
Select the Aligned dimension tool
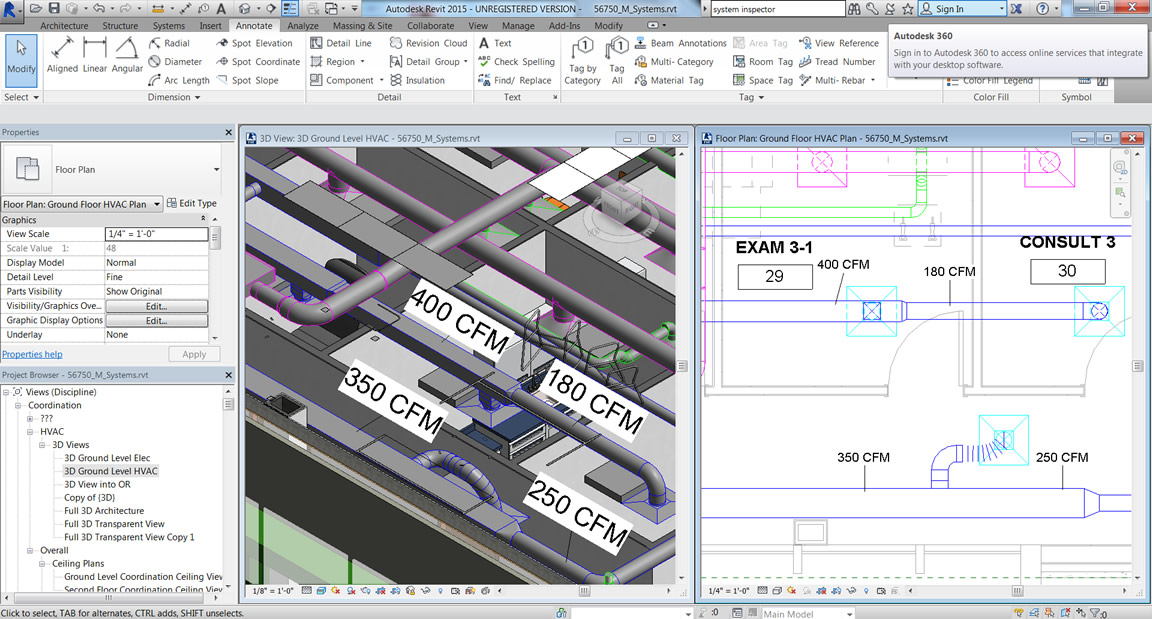[x=62, y=55]
